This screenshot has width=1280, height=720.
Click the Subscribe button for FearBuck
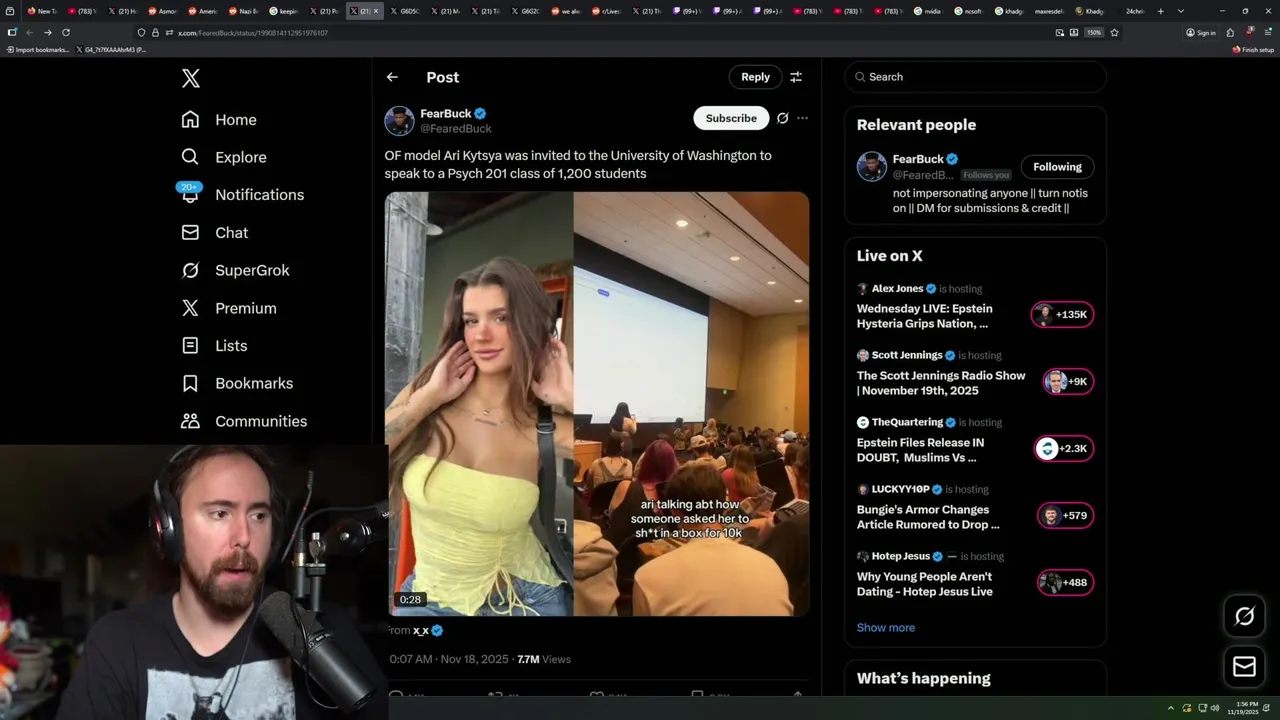(731, 118)
